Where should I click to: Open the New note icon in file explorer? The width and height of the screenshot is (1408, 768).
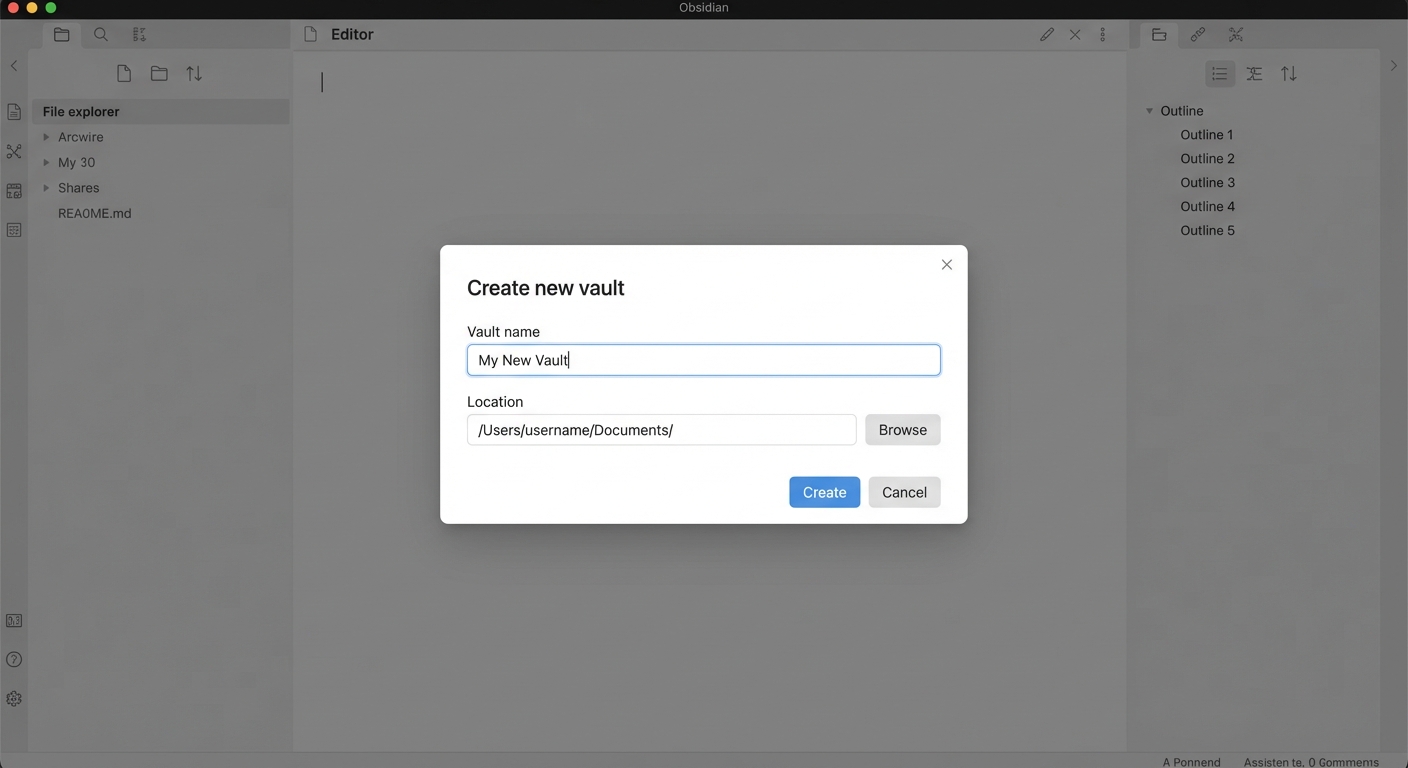pyautogui.click(x=123, y=73)
